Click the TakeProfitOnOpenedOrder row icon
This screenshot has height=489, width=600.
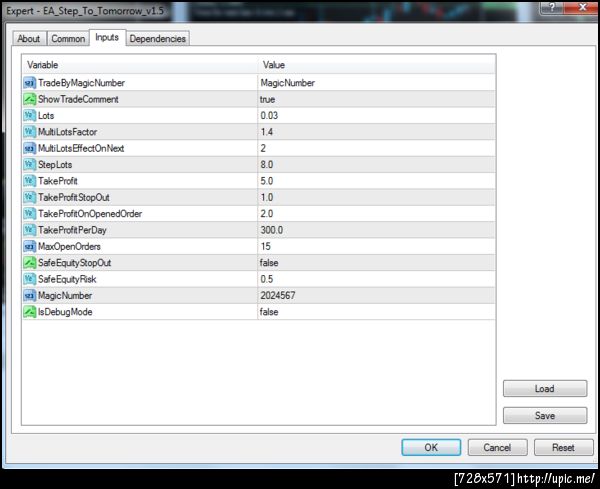(29, 214)
